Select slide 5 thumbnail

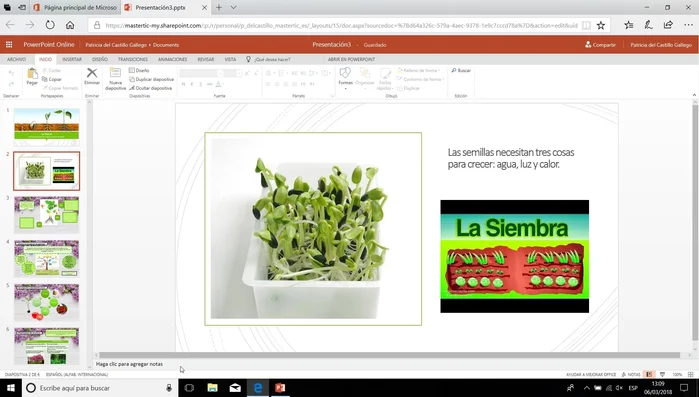pyautogui.click(x=47, y=302)
